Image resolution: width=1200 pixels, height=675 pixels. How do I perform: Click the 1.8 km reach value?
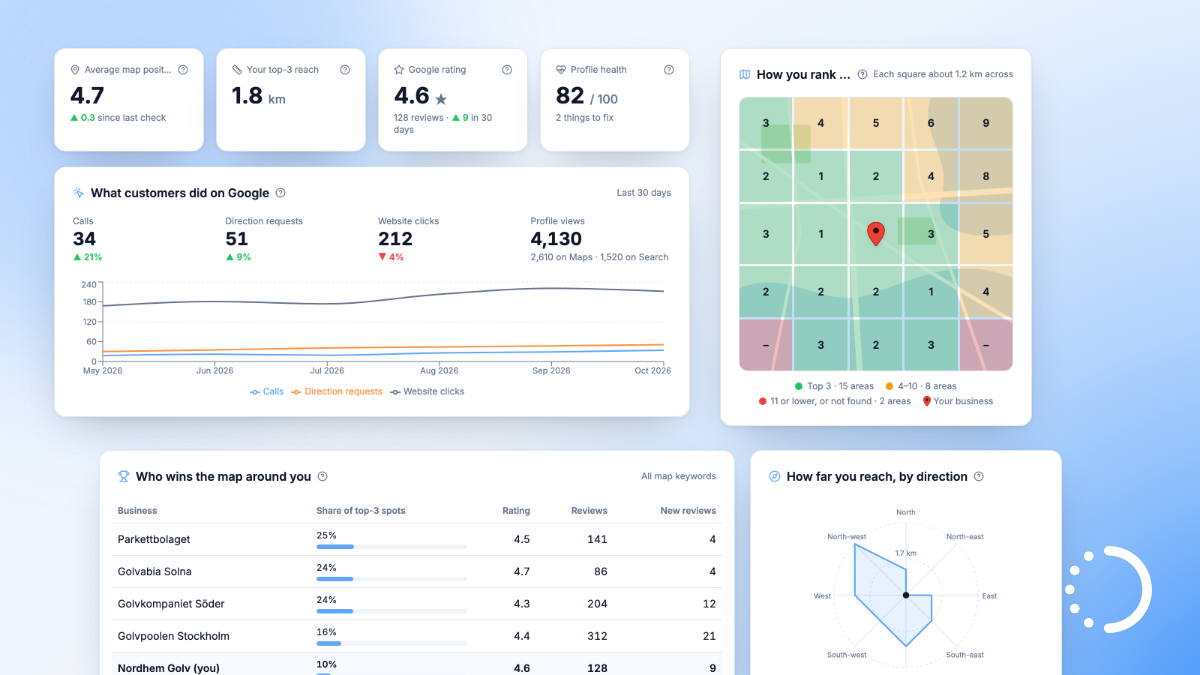click(x=259, y=96)
